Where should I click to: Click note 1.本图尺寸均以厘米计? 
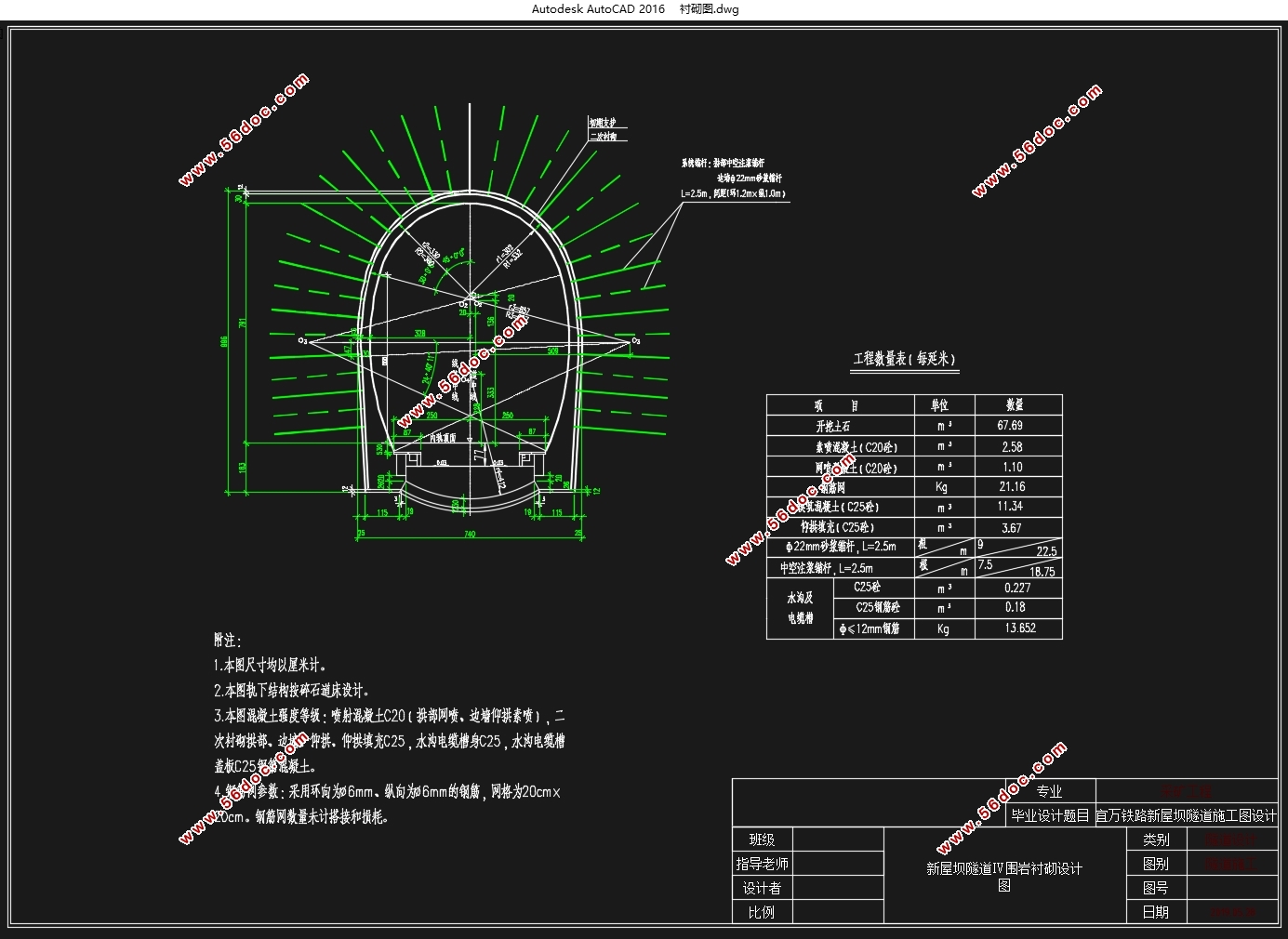(271, 666)
